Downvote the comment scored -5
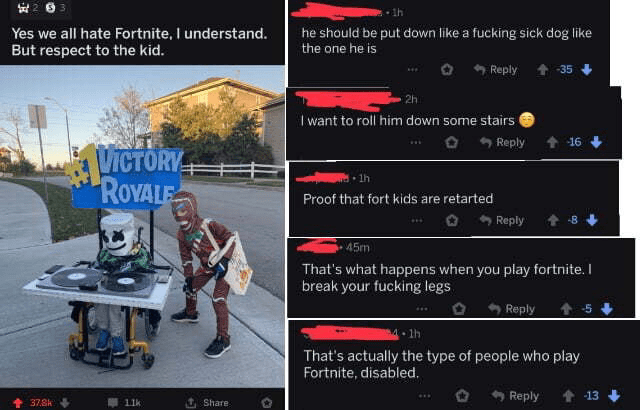This screenshot has height=410, width=640. (x=607, y=309)
